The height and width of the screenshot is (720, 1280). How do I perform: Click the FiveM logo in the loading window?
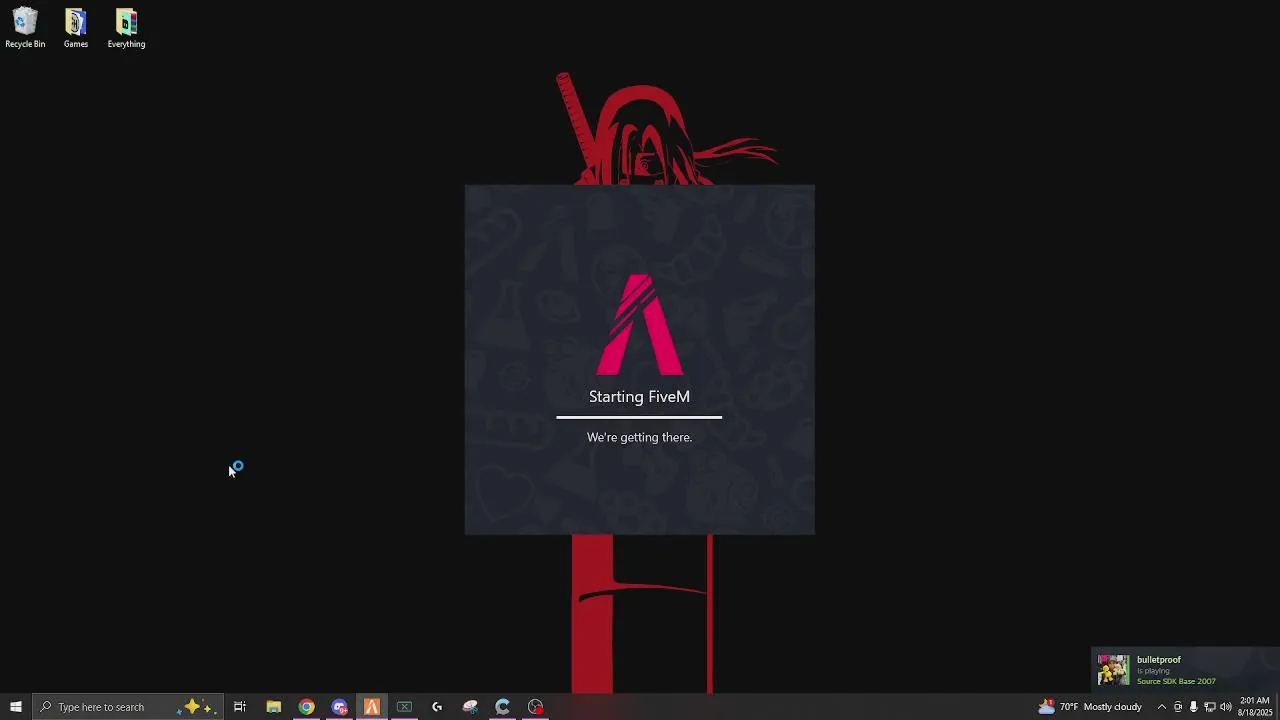tap(640, 324)
